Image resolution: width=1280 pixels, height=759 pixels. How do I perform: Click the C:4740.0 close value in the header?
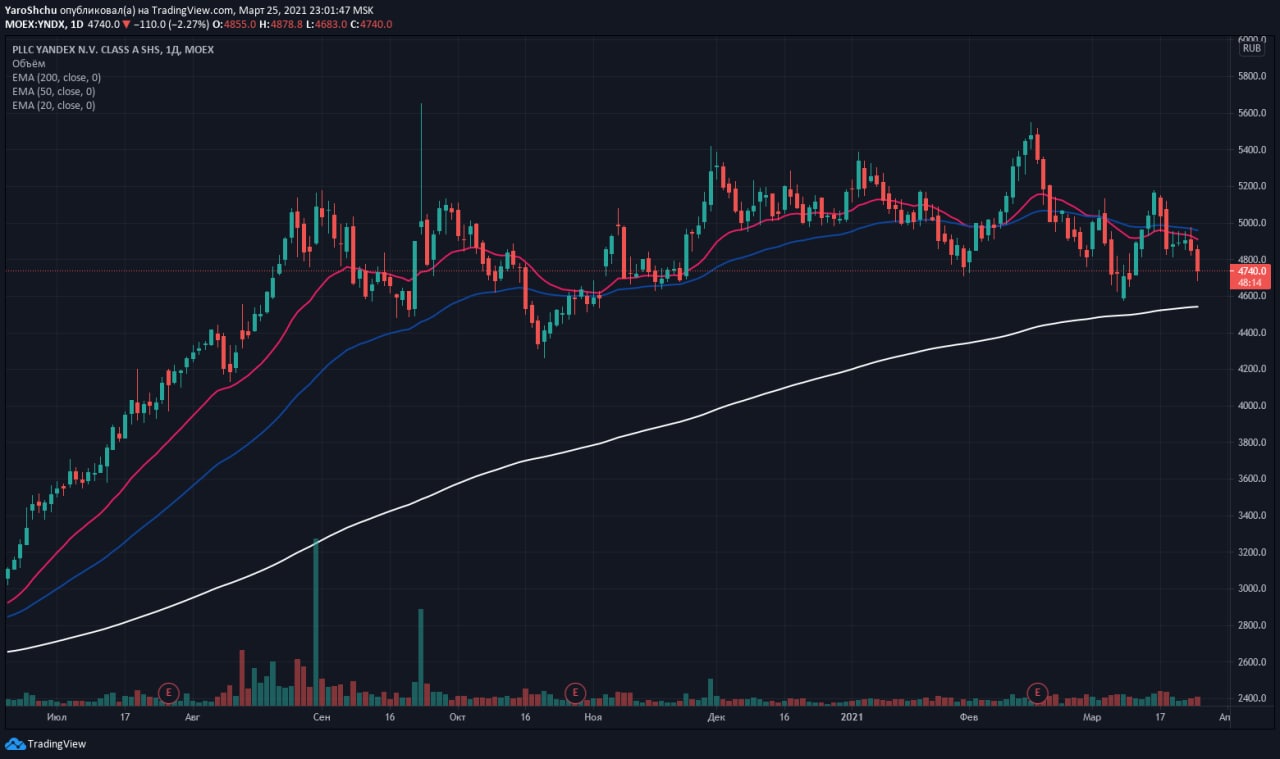(372, 24)
